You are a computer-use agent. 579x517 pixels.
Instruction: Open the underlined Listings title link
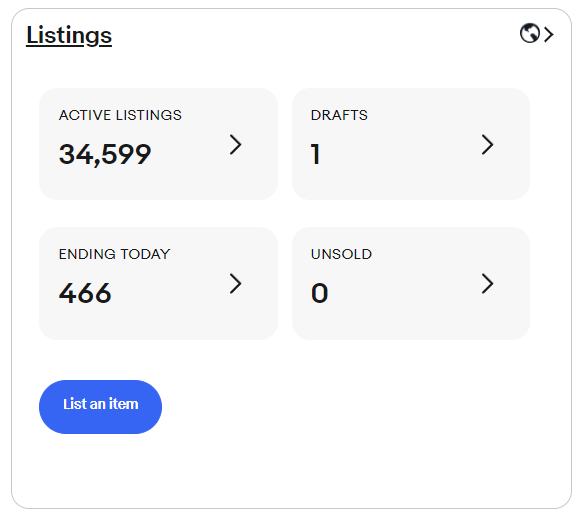click(69, 36)
